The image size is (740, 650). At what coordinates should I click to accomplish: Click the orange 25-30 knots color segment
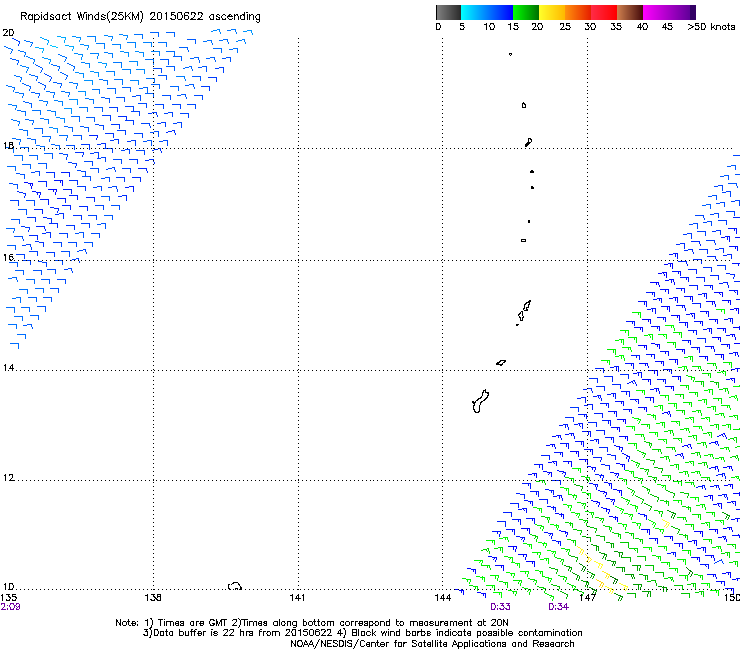pos(578,12)
